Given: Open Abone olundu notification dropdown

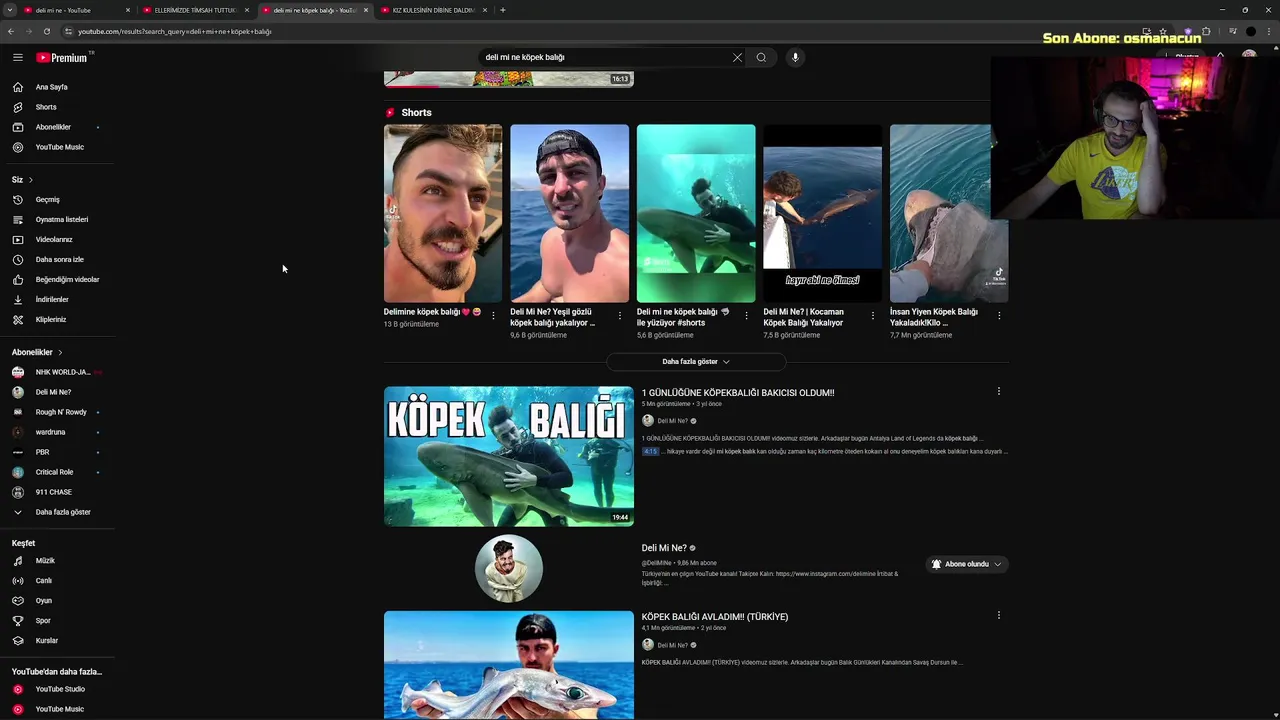Looking at the screenshot, I should point(966,564).
